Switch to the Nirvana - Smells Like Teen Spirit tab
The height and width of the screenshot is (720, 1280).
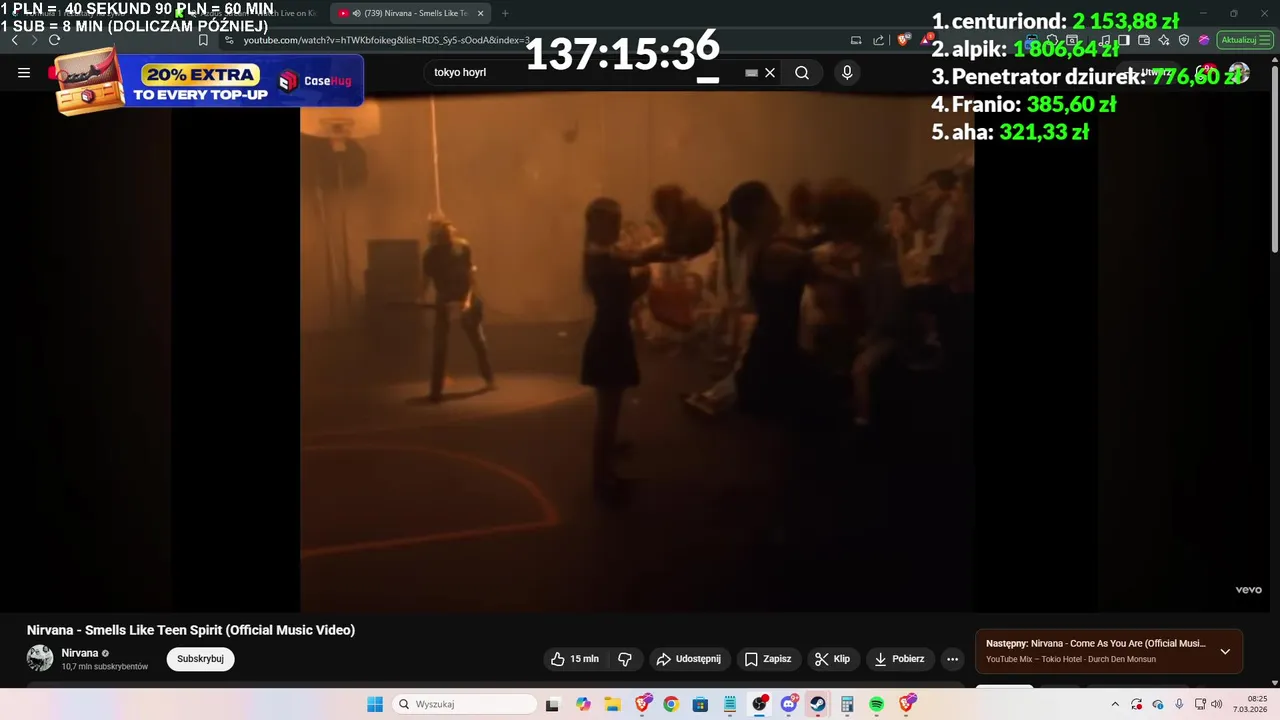410,13
